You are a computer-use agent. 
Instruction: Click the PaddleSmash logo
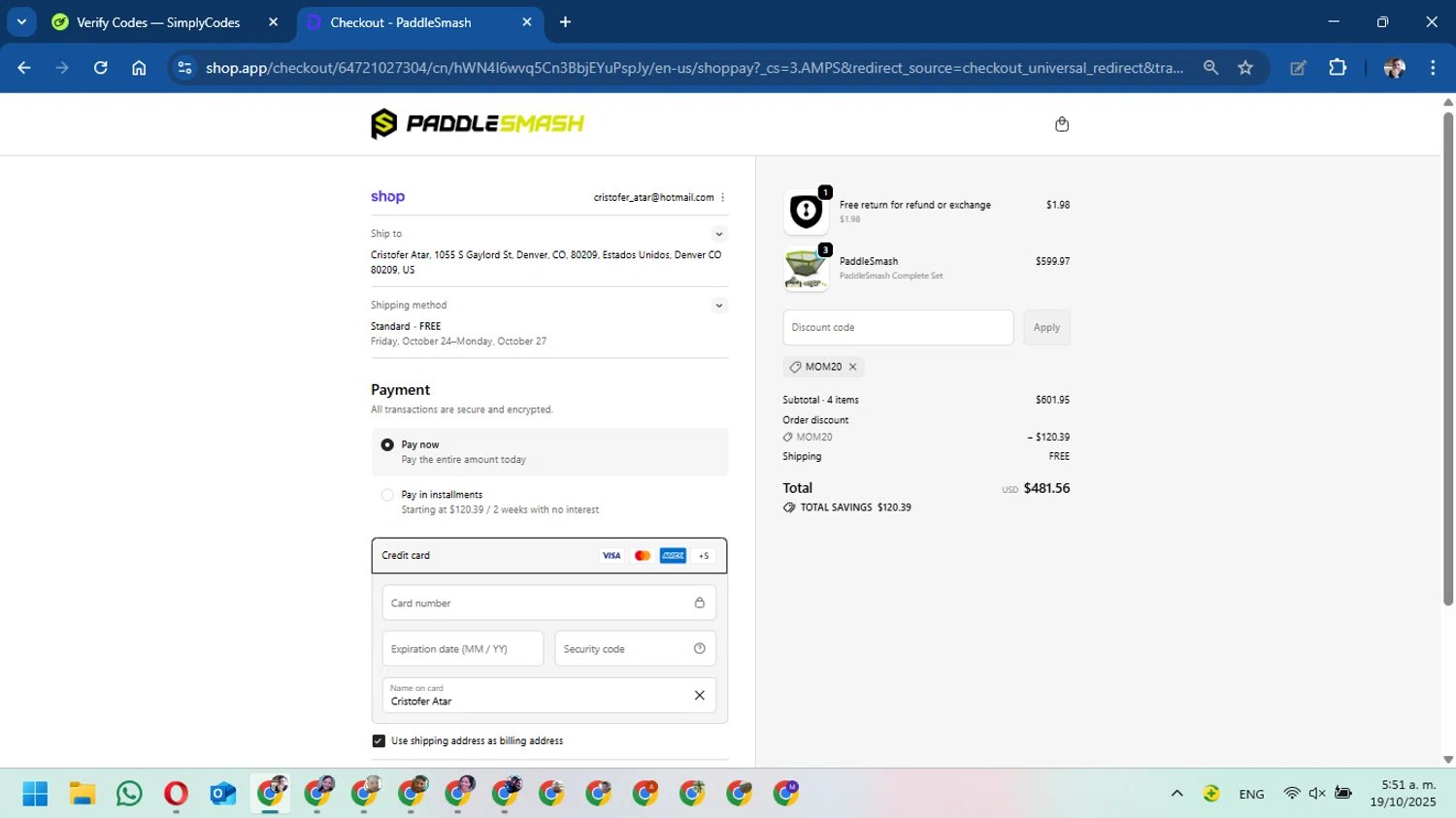478,123
